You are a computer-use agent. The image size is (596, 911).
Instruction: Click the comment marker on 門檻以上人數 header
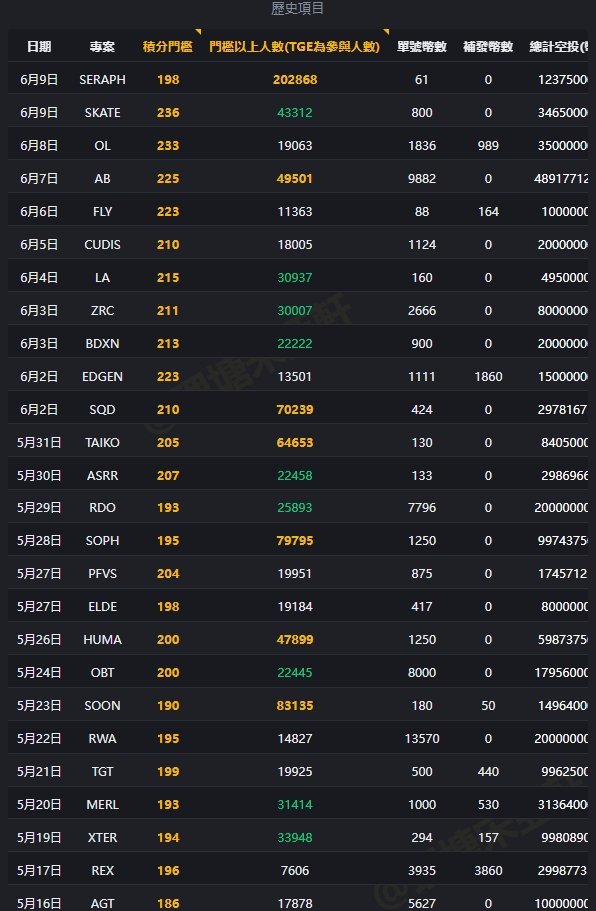[x=386, y=32]
